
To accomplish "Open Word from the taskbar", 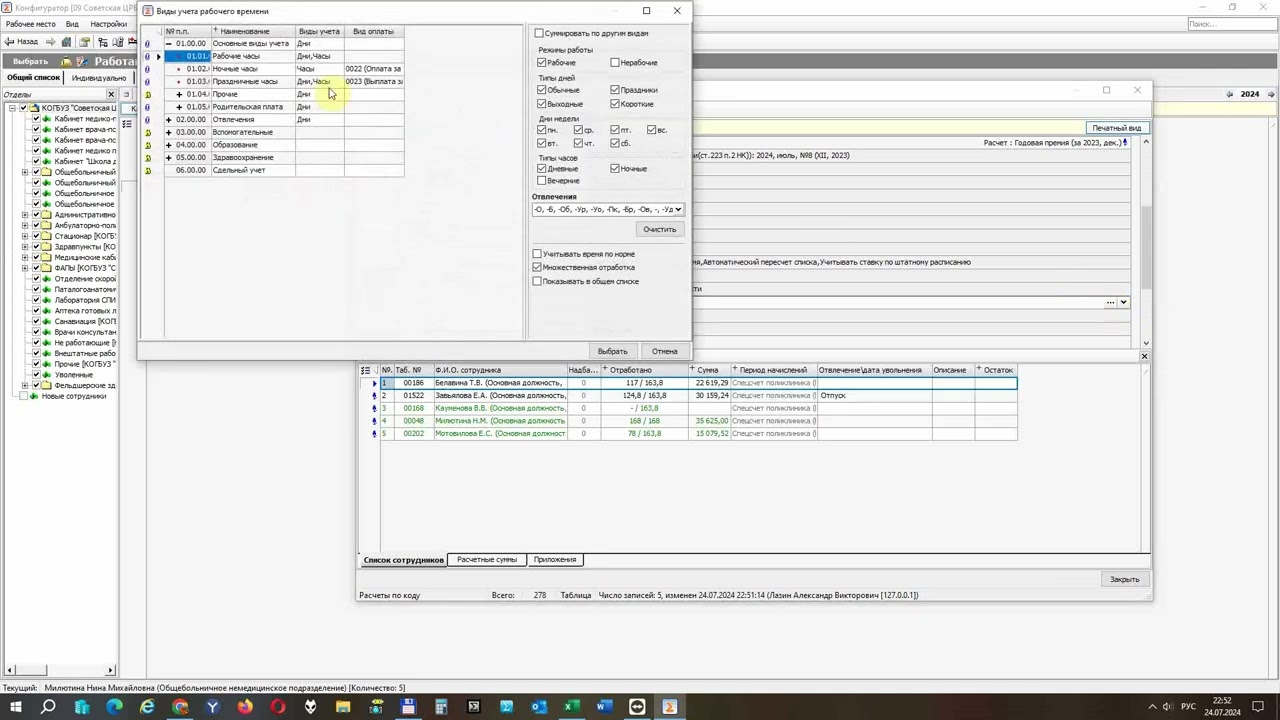I will point(604,707).
